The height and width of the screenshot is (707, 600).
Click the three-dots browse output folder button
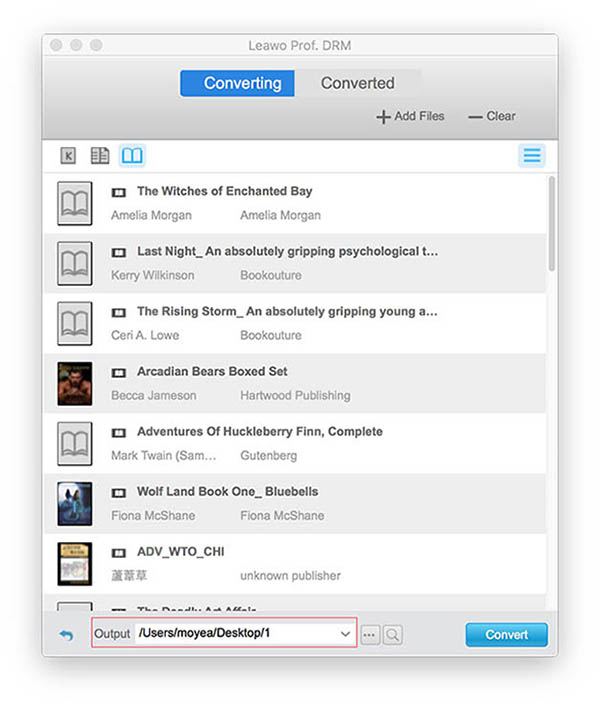coord(370,635)
